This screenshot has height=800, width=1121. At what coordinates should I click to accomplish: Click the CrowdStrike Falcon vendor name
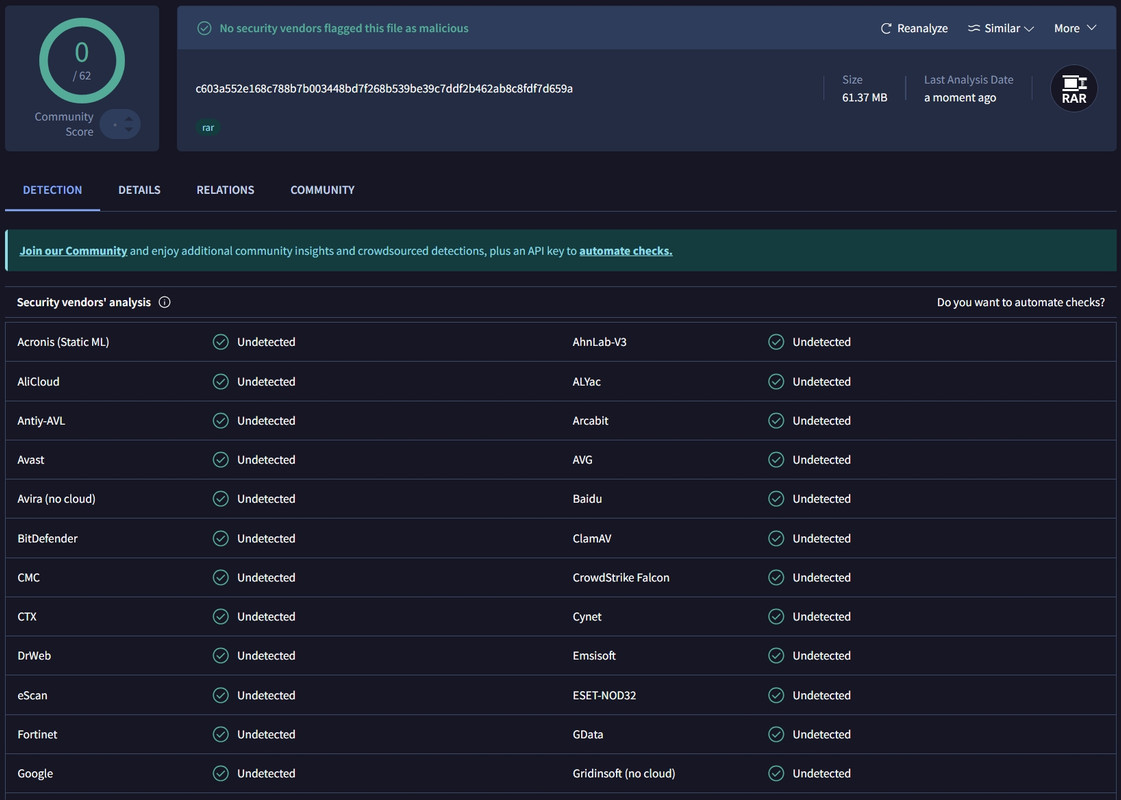[x=621, y=578]
